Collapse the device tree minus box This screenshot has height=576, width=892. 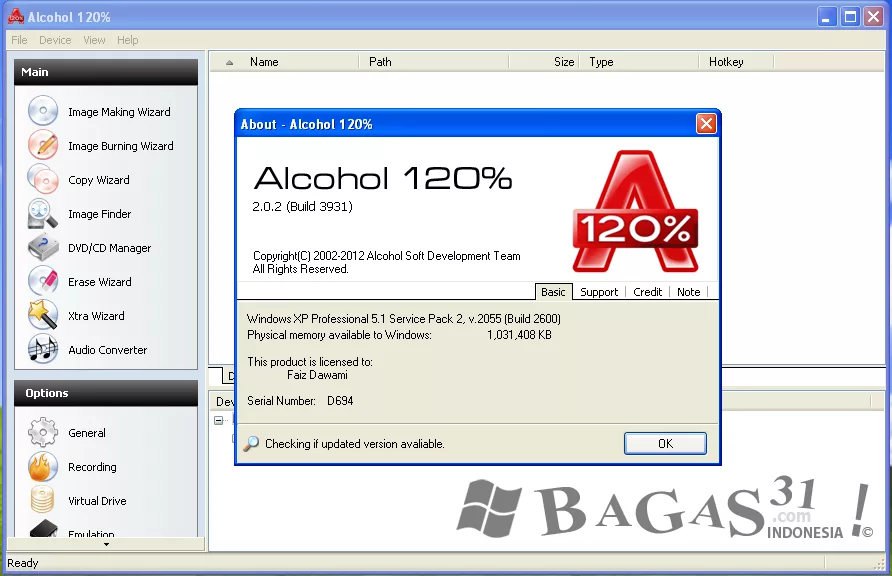(218, 420)
